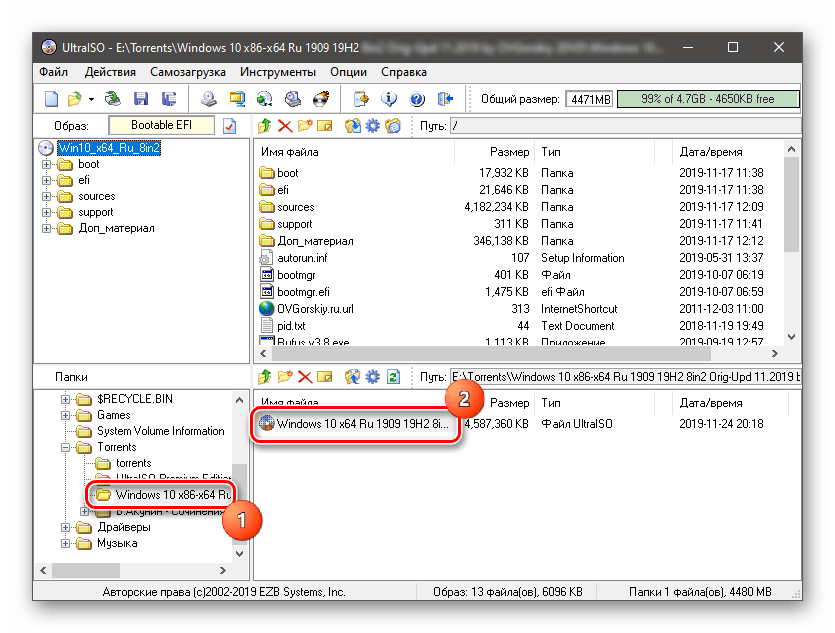835x633 pixels.
Task: Save the image with the floppy disk icon
Action: point(141,98)
